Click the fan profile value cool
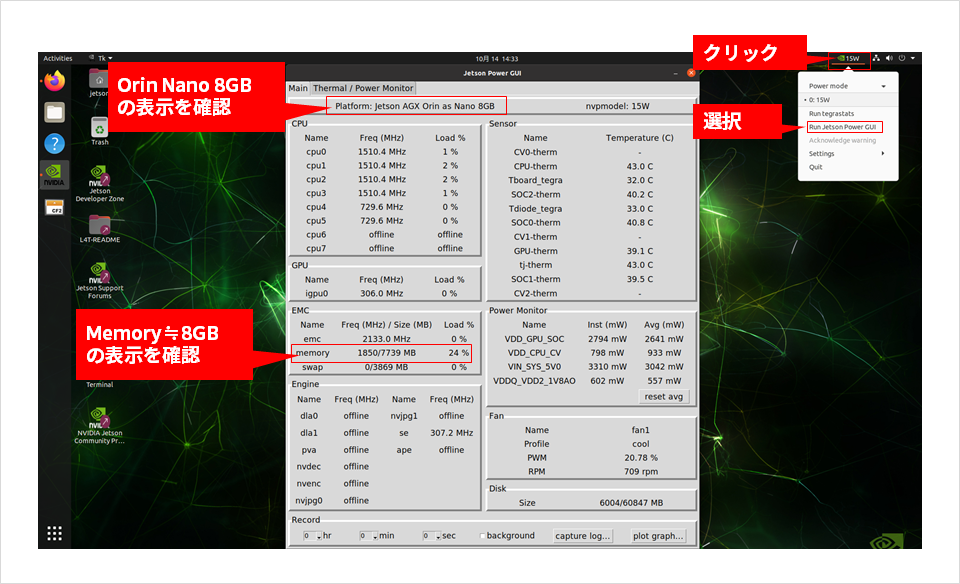960x584 pixels. click(640, 444)
